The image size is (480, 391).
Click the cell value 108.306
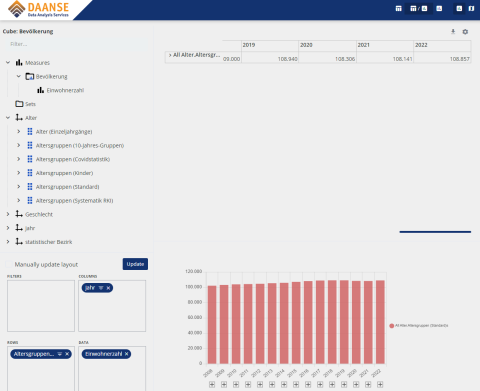(x=345, y=59)
